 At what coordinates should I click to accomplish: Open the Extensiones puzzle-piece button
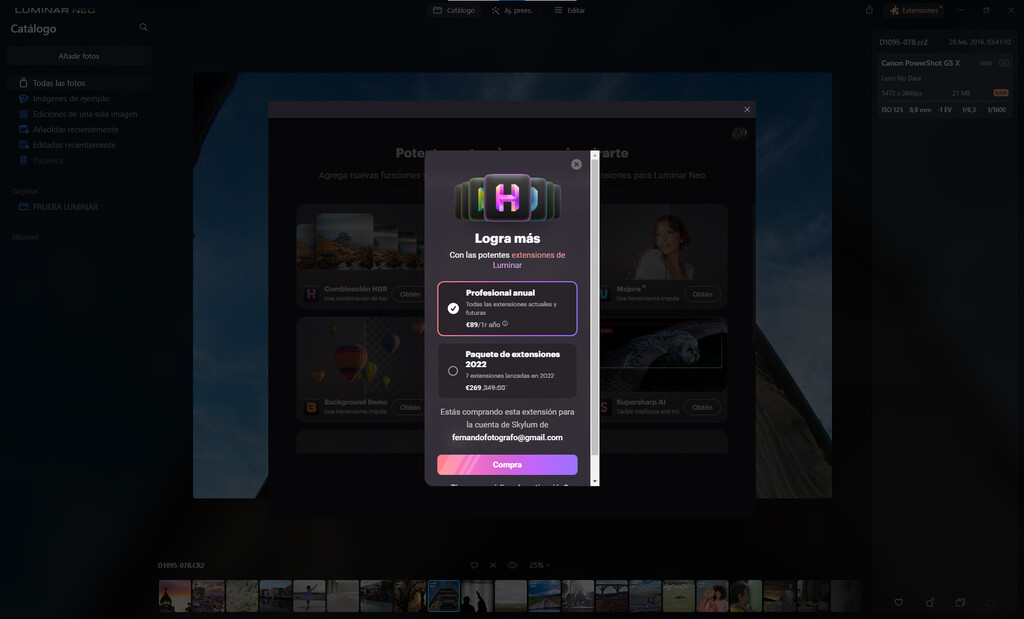pyautogui.click(x=914, y=10)
